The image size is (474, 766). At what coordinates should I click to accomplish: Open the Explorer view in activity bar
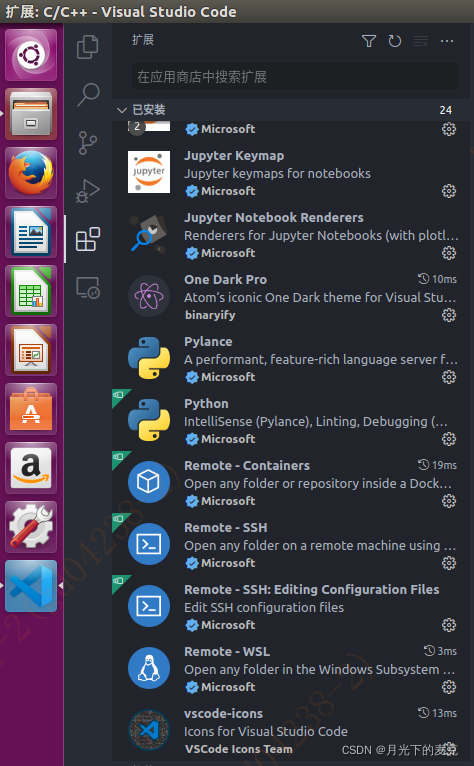point(88,47)
